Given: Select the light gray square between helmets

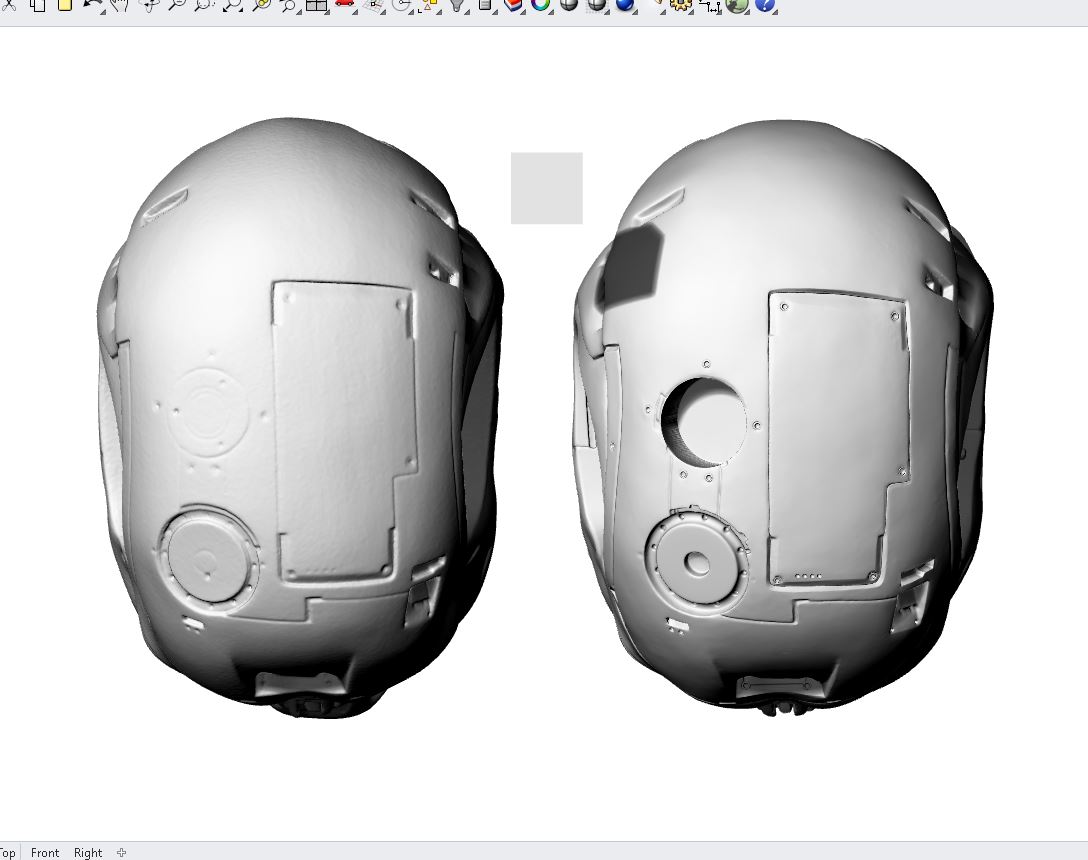Looking at the screenshot, I should pyautogui.click(x=547, y=188).
